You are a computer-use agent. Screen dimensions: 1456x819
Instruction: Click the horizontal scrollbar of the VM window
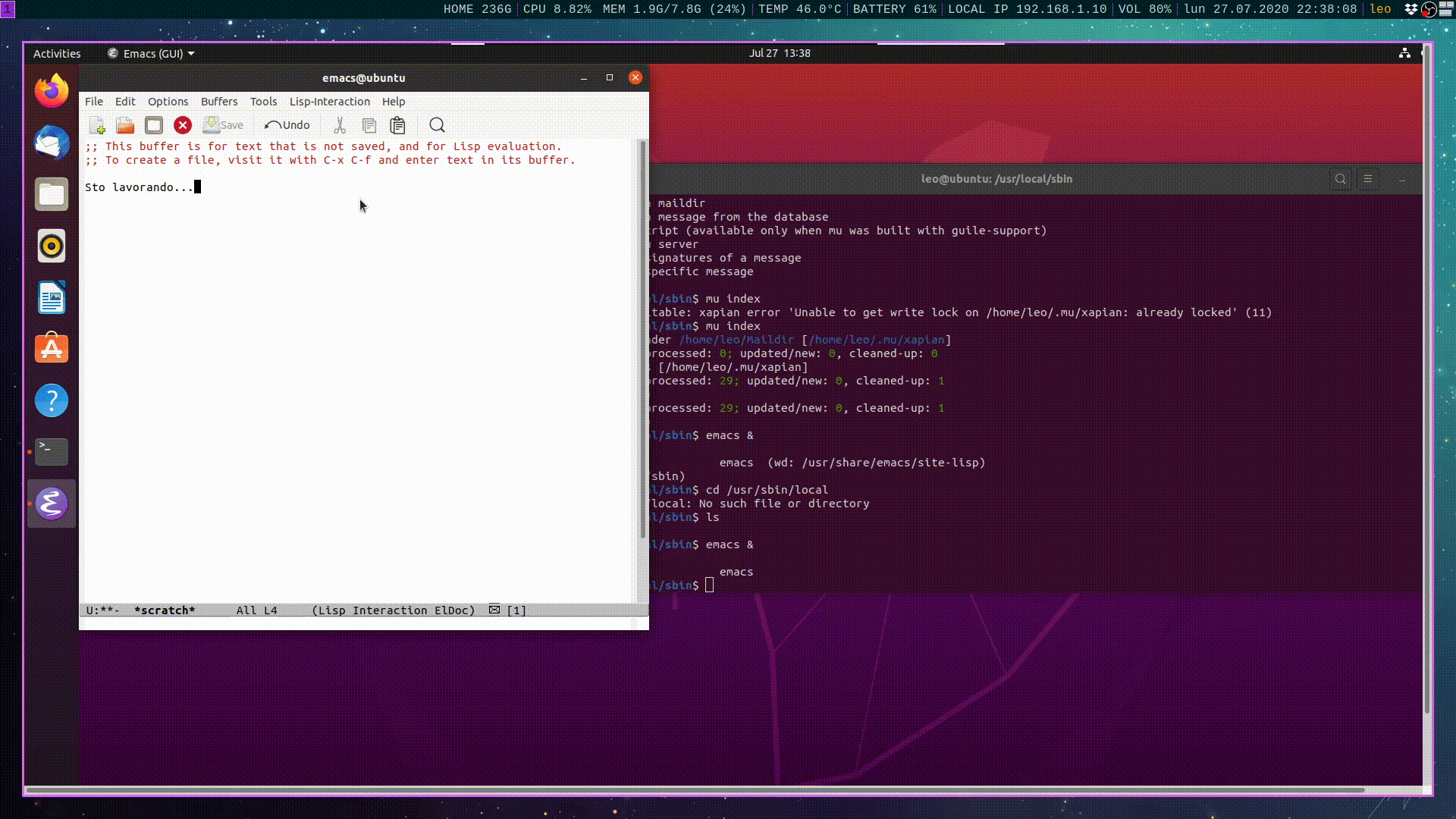(695, 790)
